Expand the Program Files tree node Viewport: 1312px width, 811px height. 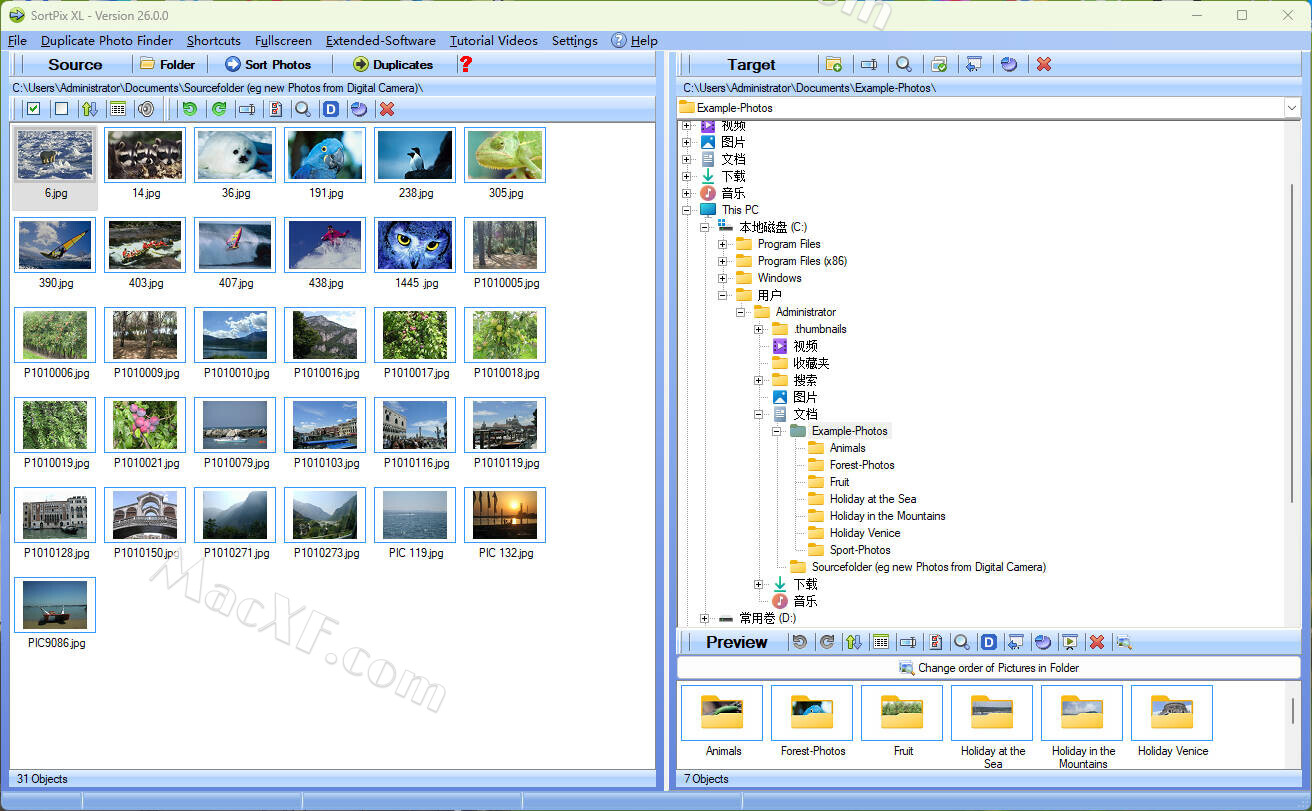pos(722,244)
